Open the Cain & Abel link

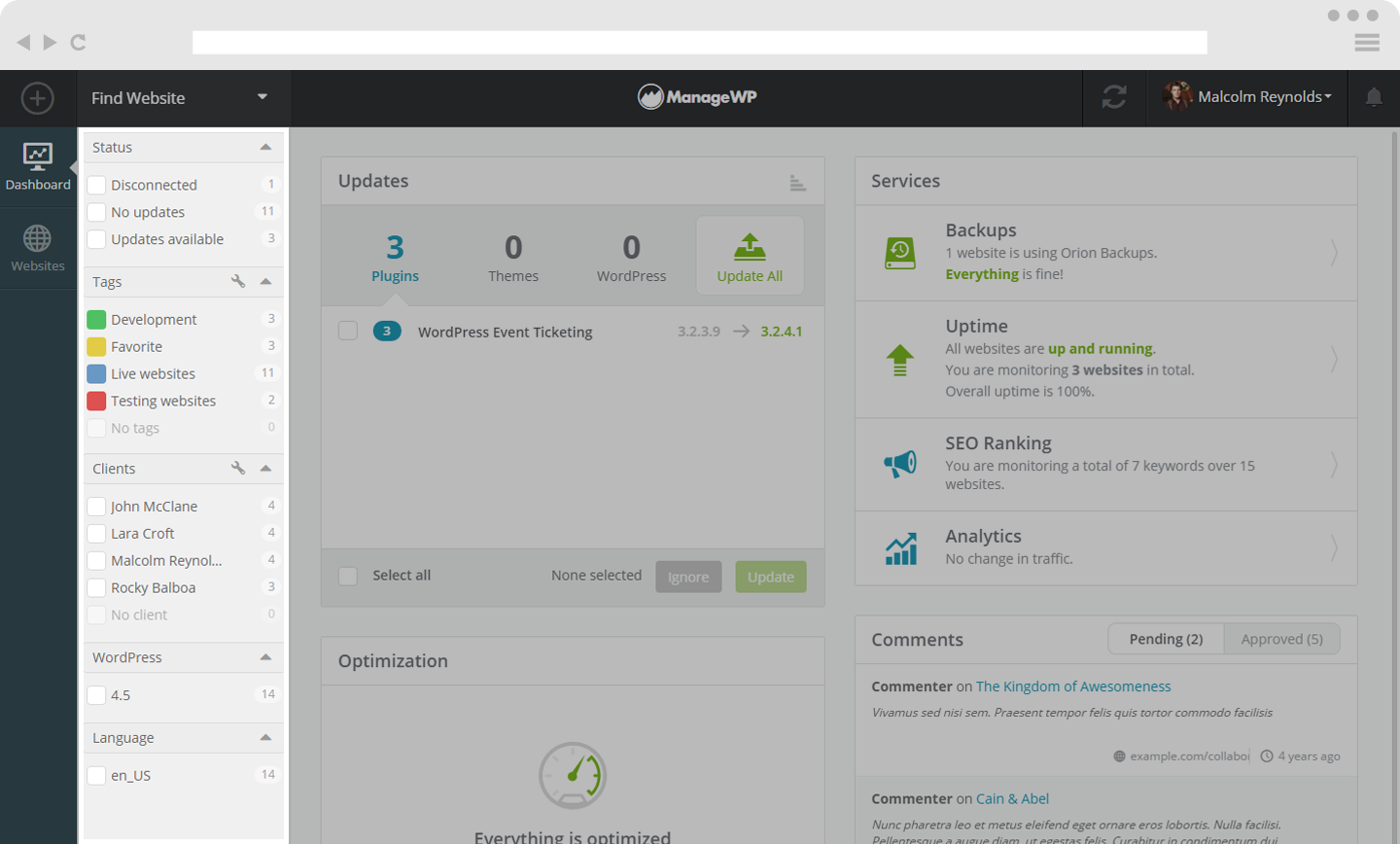(x=1012, y=799)
